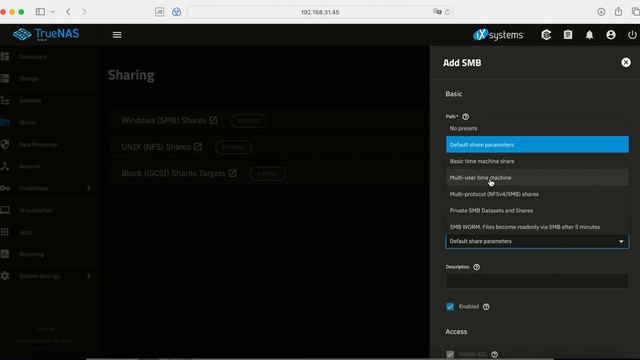Choose the SMB WORM preset
The width and height of the screenshot is (640, 360).
(x=537, y=227)
